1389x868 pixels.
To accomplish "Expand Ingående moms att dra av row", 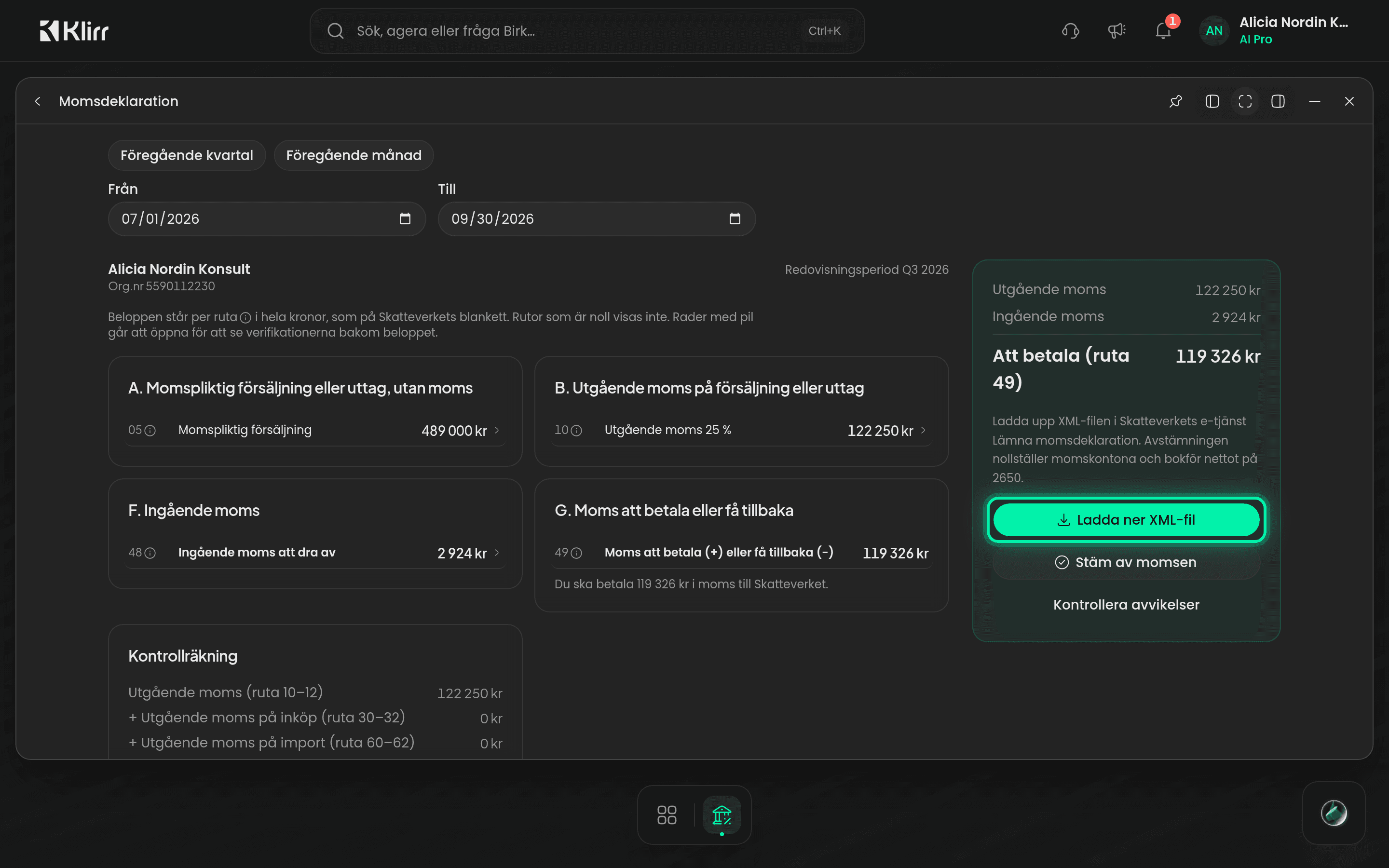I will (x=315, y=552).
